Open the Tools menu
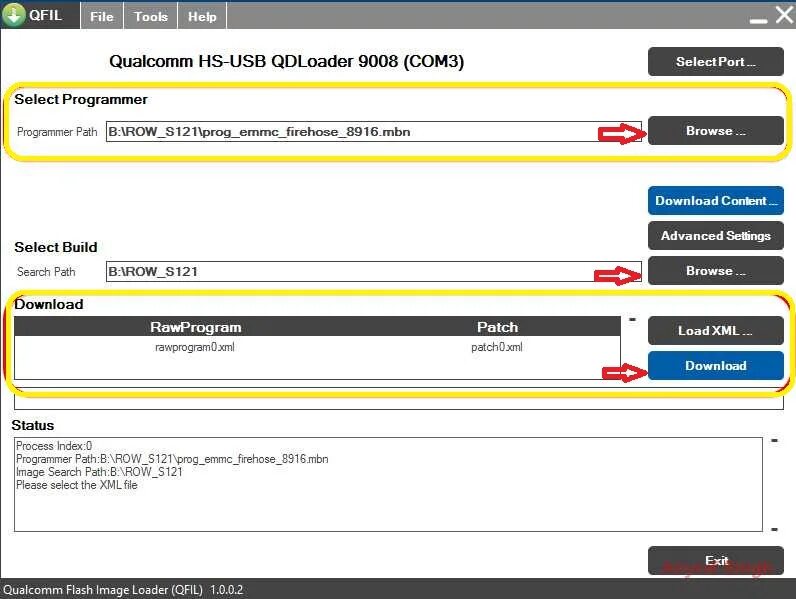The height and width of the screenshot is (599, 796). (151, 16)
